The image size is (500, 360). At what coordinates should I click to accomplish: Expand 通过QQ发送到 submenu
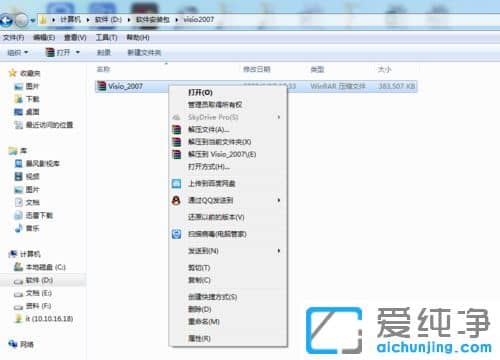[x=228, y=200]
